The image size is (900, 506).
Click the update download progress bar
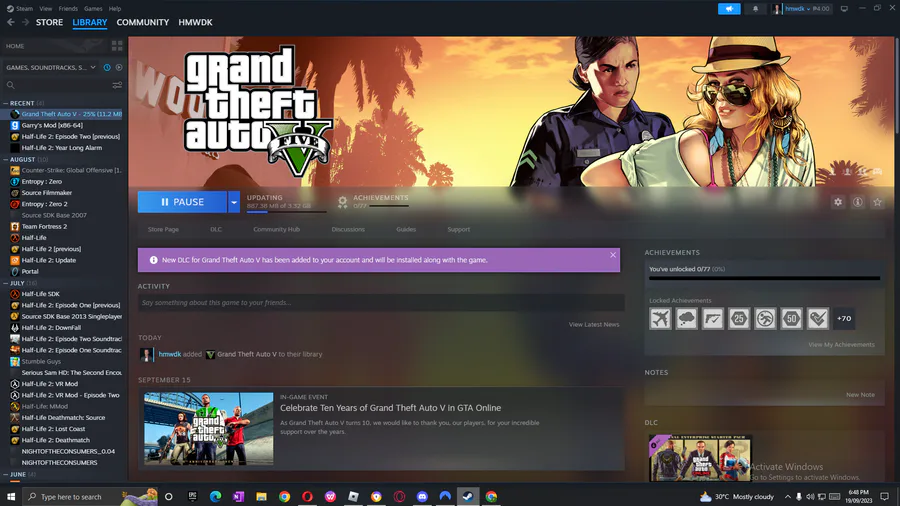286,212
